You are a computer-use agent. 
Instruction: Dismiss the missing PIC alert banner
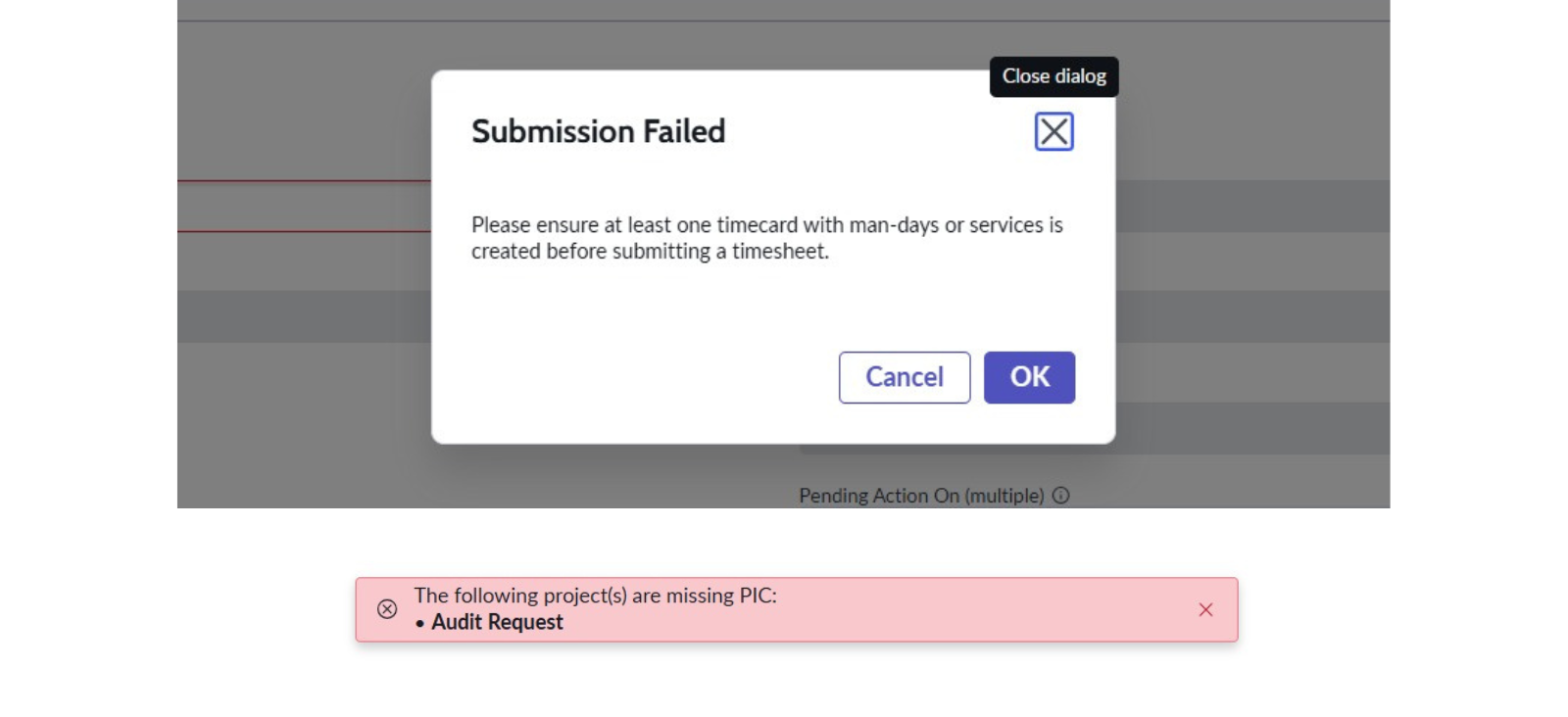click(1205, 609)
